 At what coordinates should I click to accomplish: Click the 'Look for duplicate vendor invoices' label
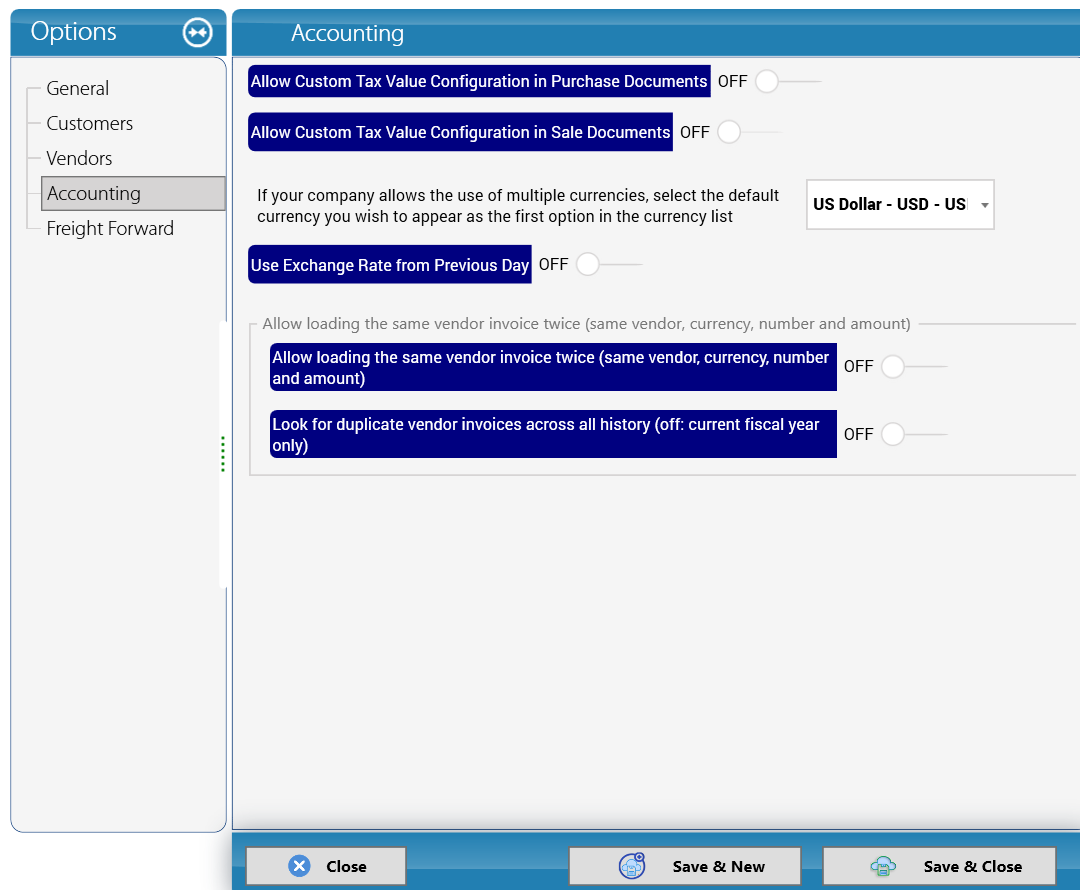click(x=553, y=434)
